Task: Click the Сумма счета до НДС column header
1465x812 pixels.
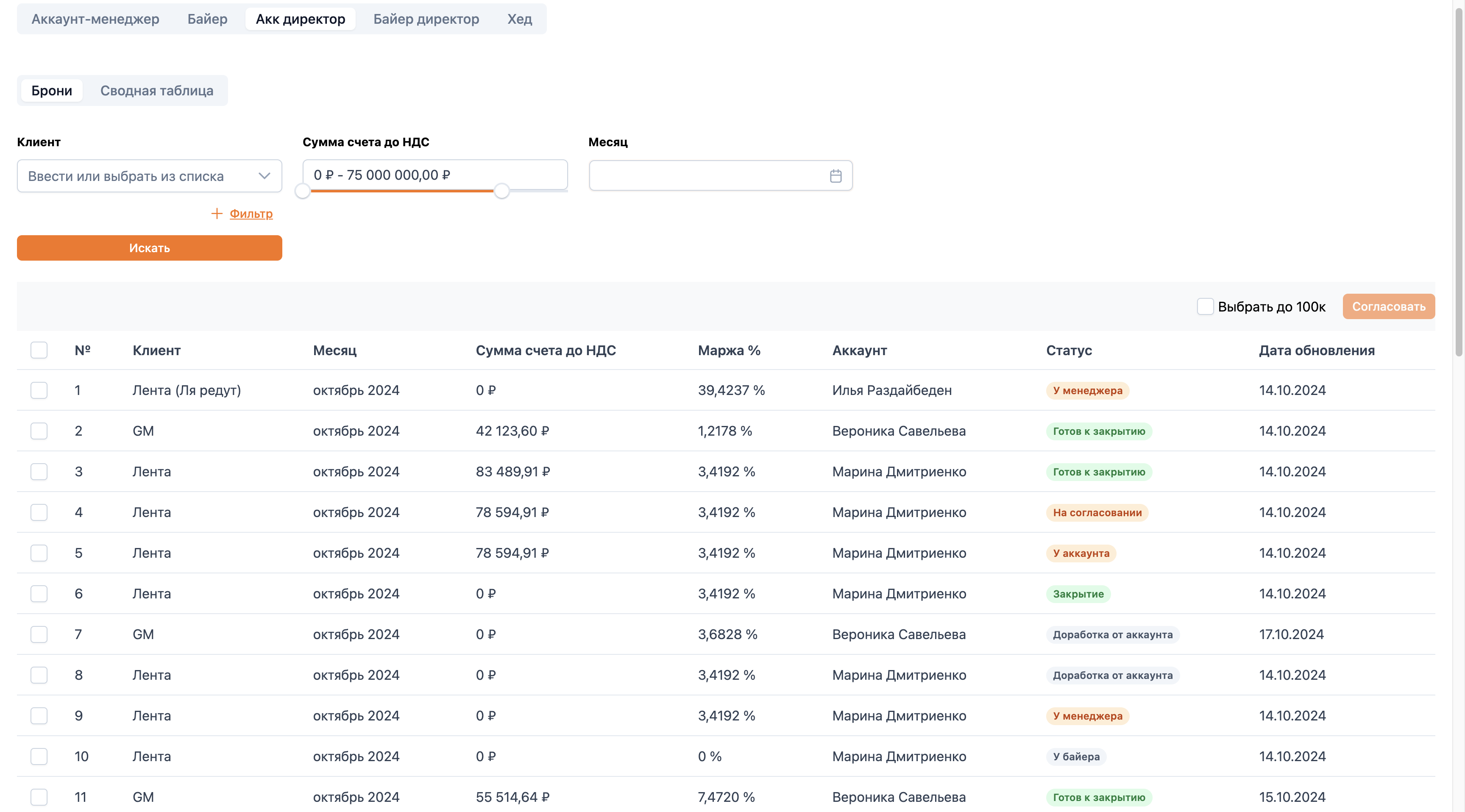Action: click(546, 350)
